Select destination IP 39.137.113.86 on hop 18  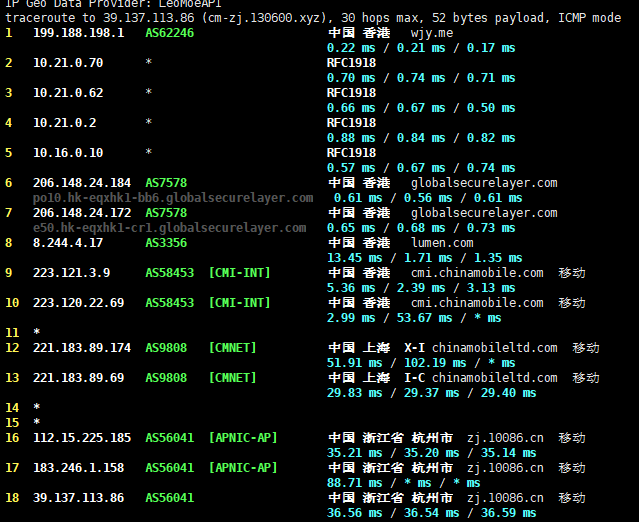tap(79, 498)
